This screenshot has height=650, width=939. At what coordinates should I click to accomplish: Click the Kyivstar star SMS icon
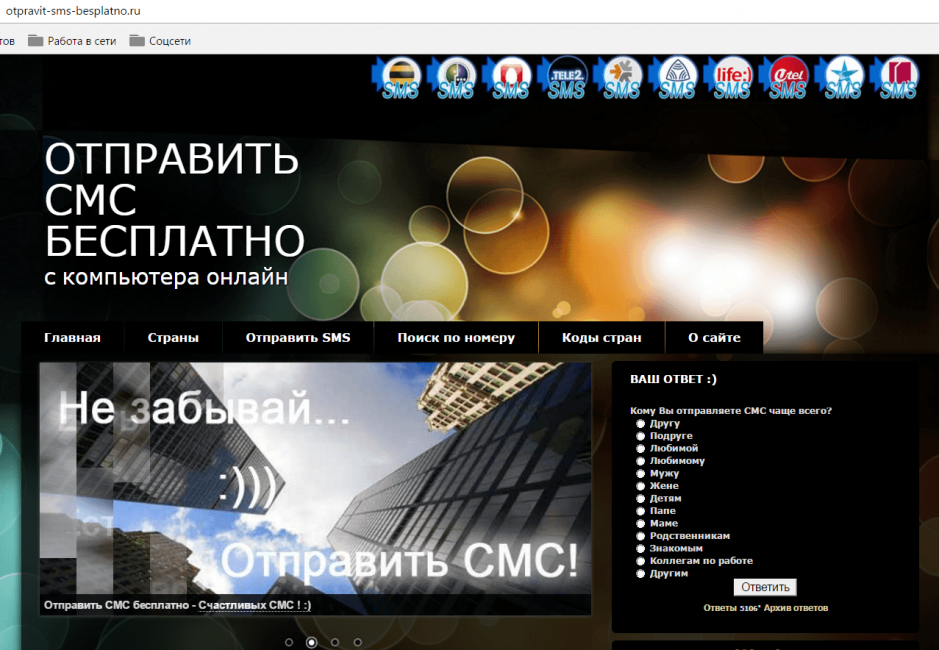click(x=842, y=78)
